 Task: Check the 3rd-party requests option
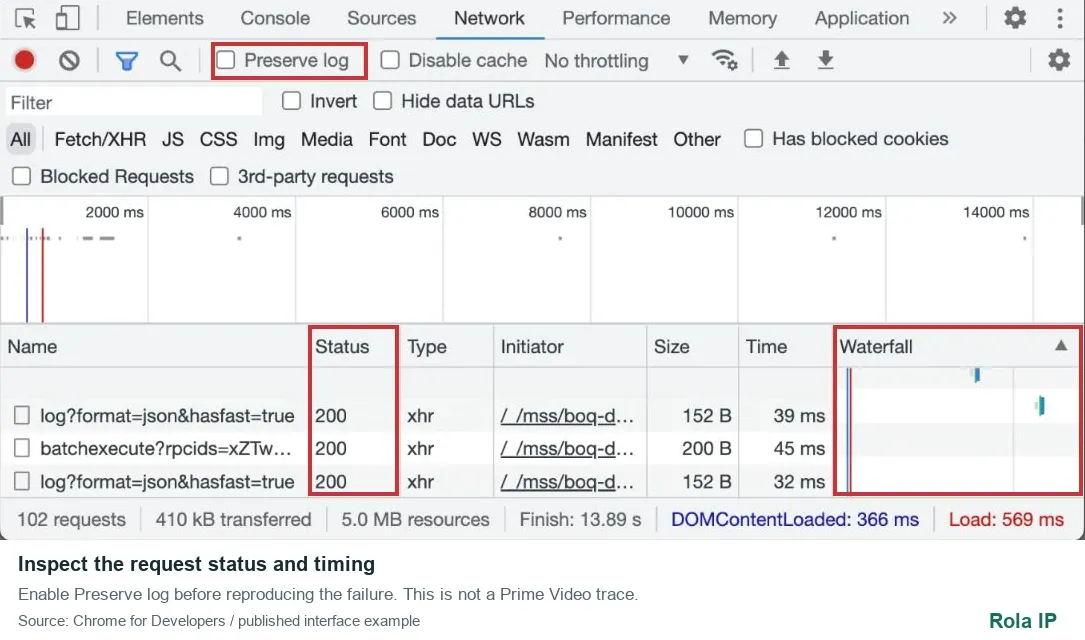click(x=219, y=176)
